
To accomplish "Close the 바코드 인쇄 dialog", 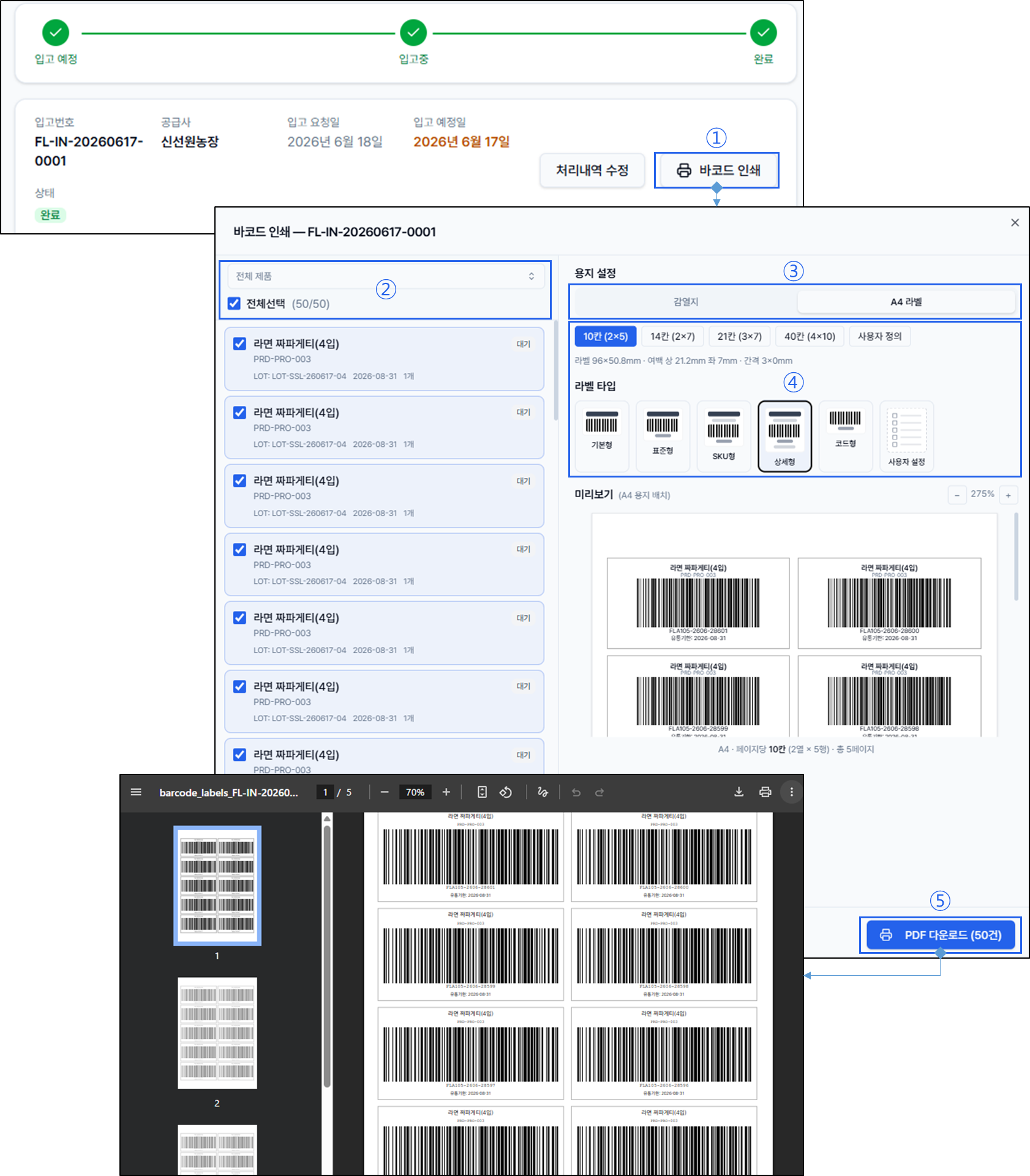I will coord(1015,223).
